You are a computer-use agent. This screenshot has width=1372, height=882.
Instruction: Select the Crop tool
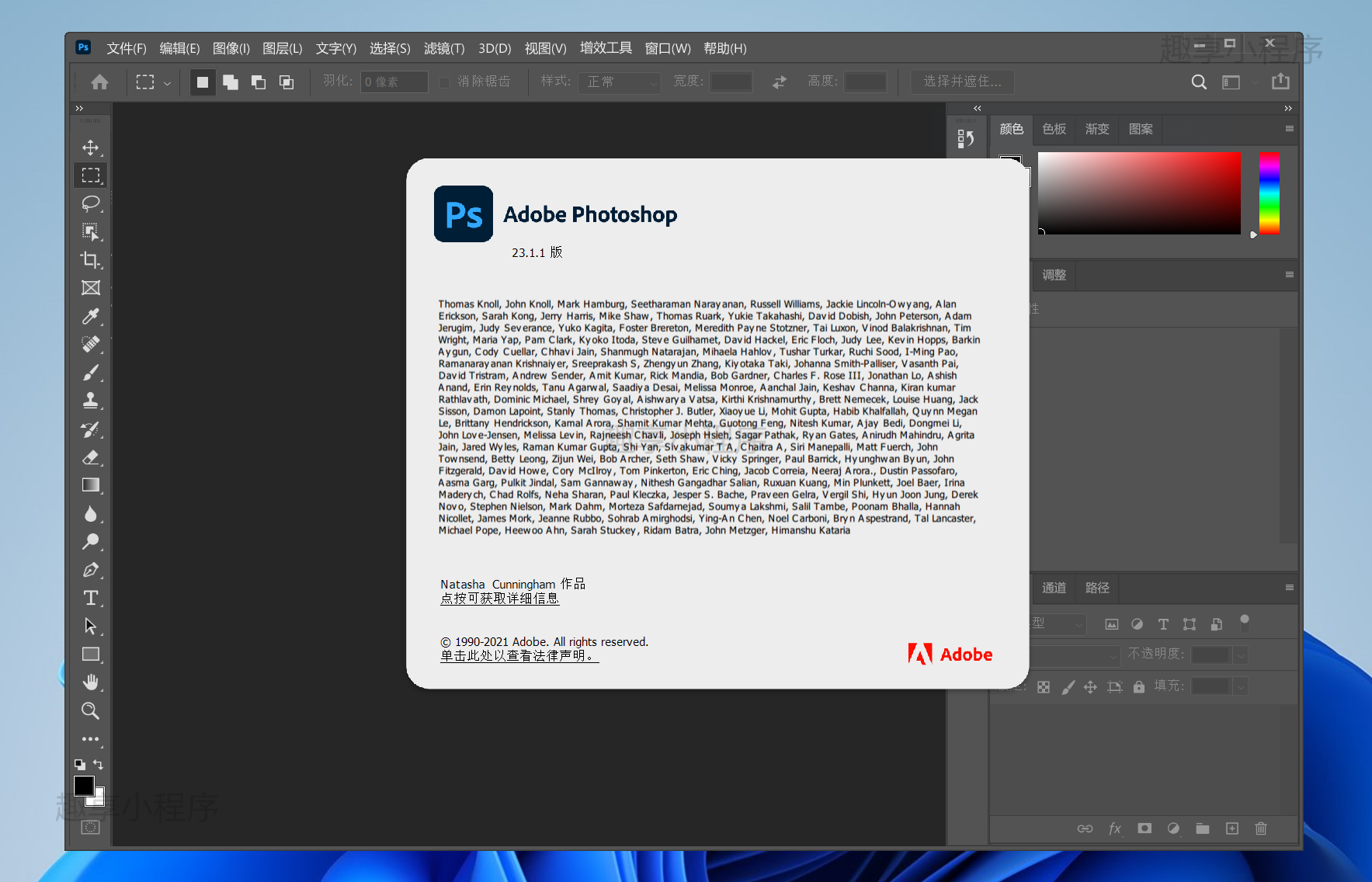click(91, 259)
